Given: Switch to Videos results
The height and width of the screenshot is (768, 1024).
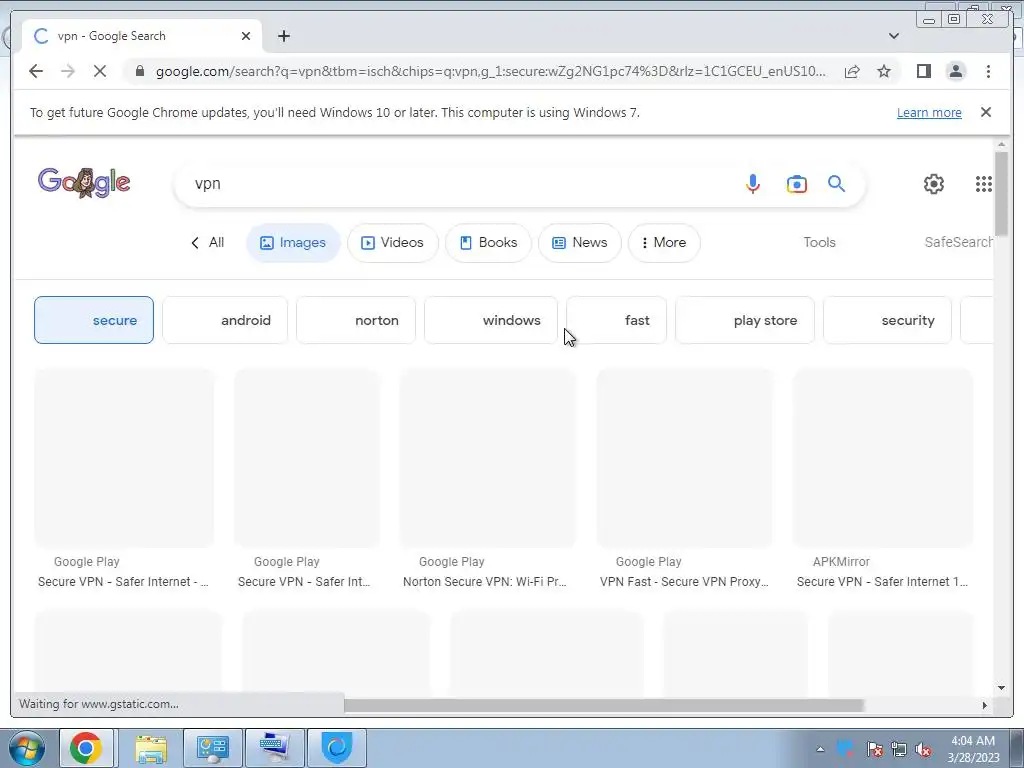Looking at the screenshot, I should [392, 243].
